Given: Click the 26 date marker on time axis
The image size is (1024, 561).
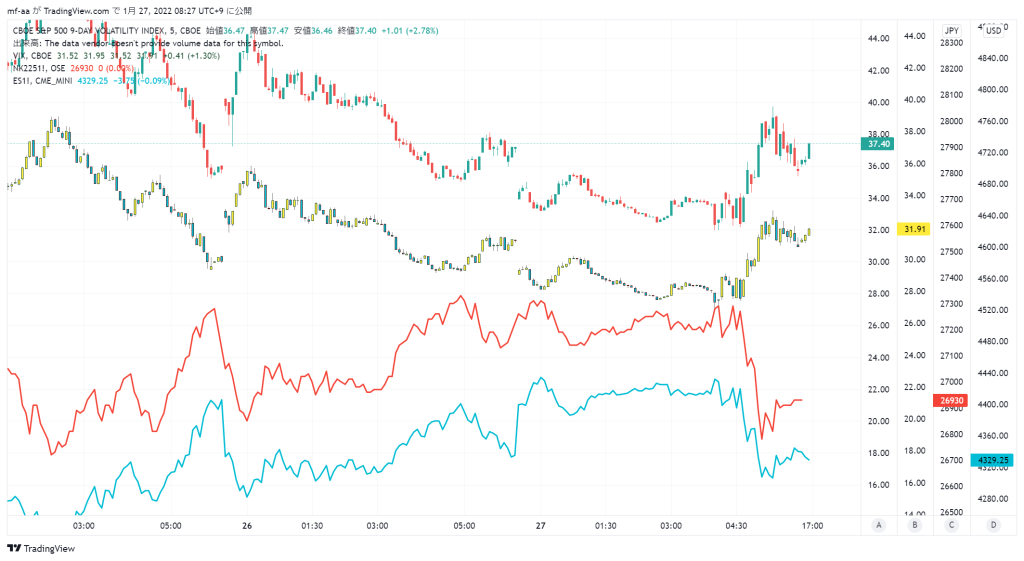Looking at the screenshot, I should tap(246, 526).
